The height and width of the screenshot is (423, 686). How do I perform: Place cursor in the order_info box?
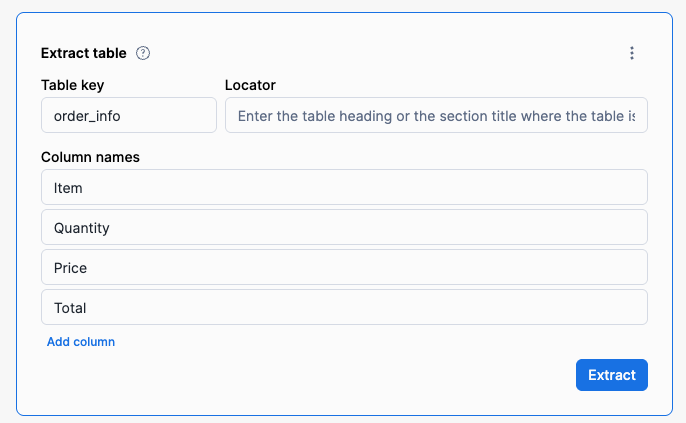tap(128, 115)
